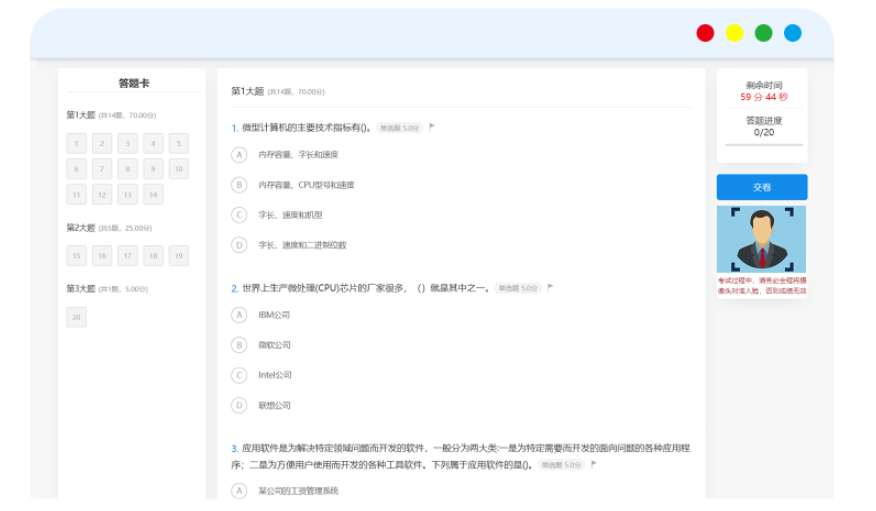This screenshot has width=876, height=511.
Task: Select option C Intel公司 for question 2
Action: click(239, 375)
